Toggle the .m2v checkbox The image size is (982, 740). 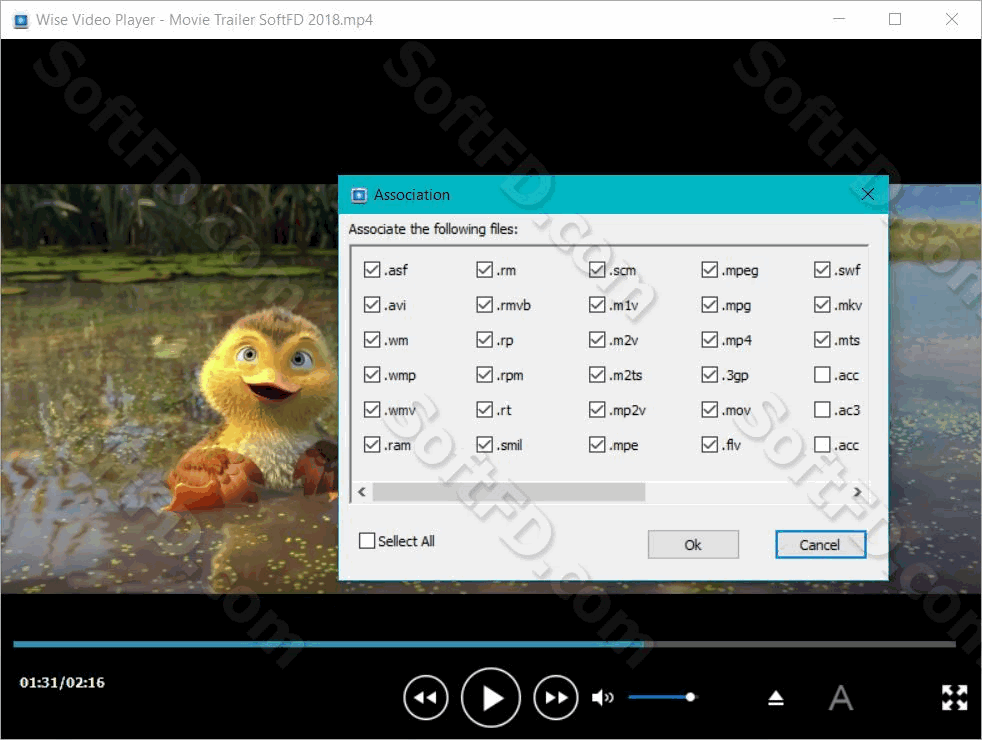[x=597, y=340]
